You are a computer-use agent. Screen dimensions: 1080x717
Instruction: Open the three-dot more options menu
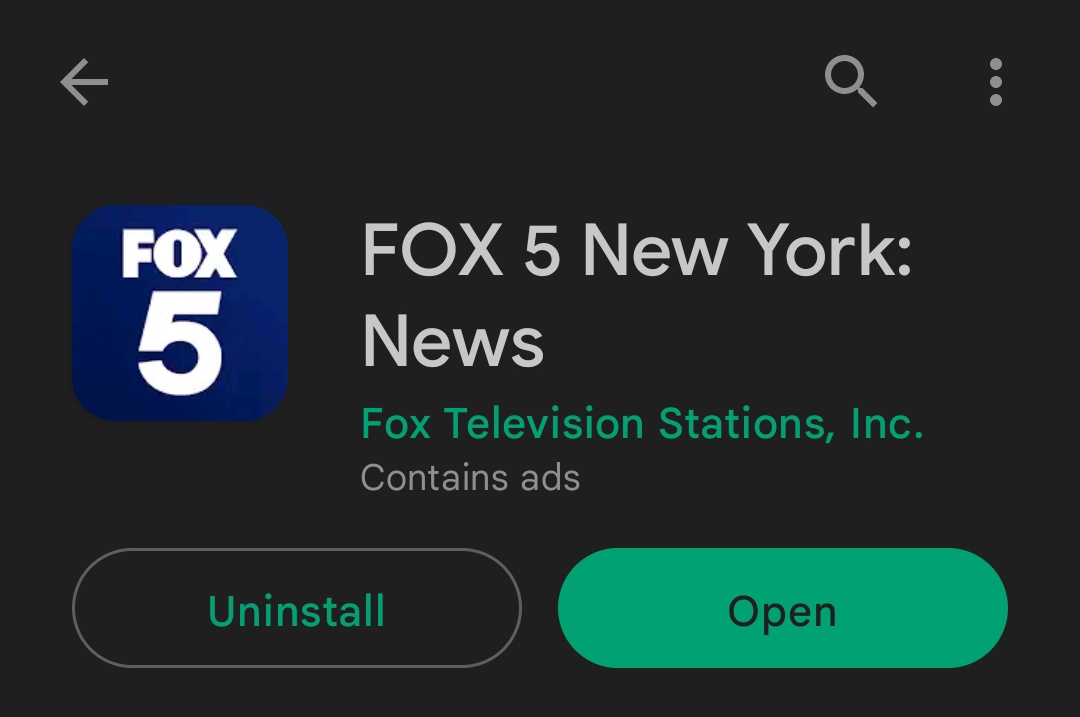point(995,82)
